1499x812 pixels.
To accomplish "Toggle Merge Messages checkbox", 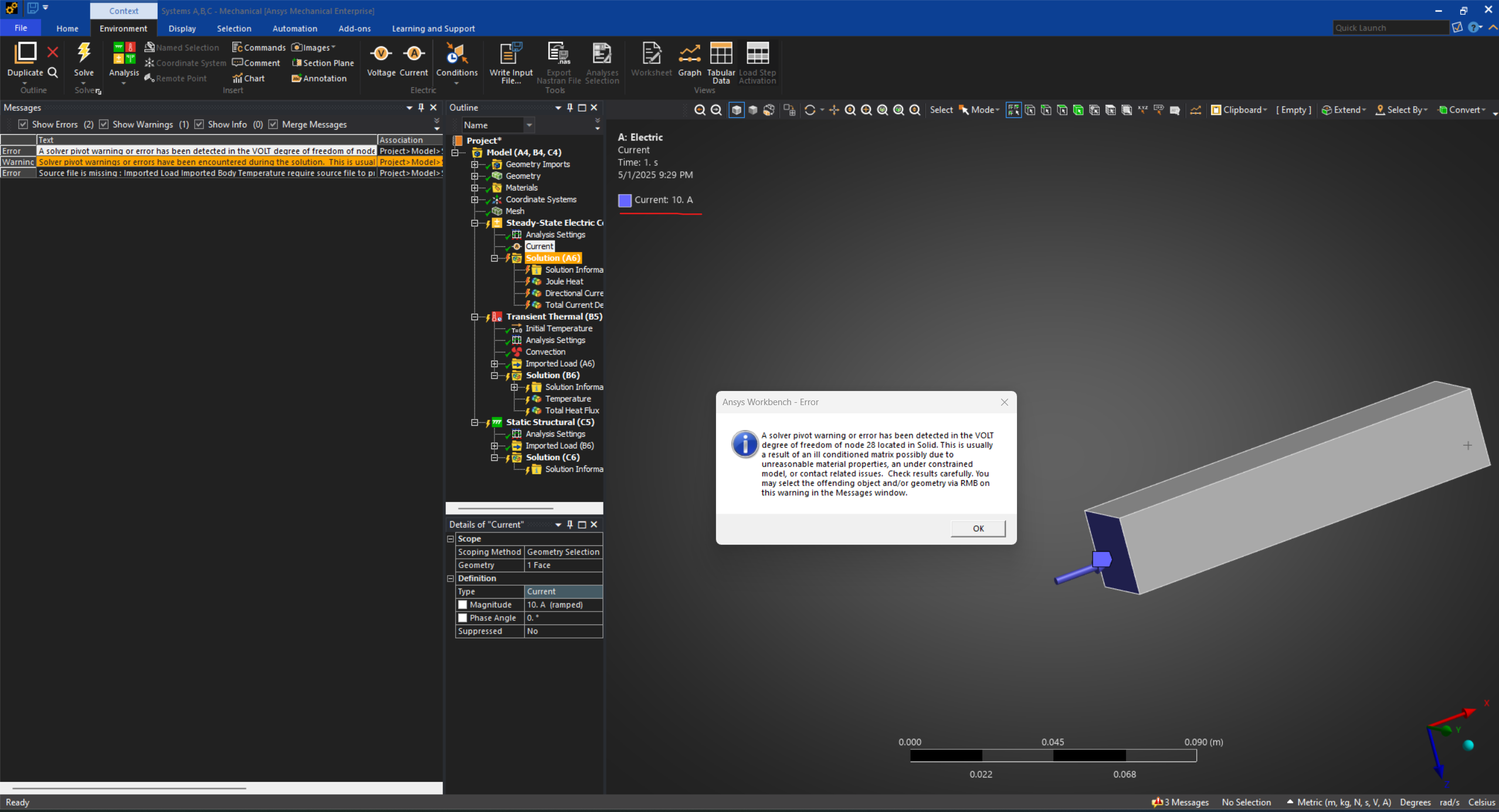I will coord(273,124).
